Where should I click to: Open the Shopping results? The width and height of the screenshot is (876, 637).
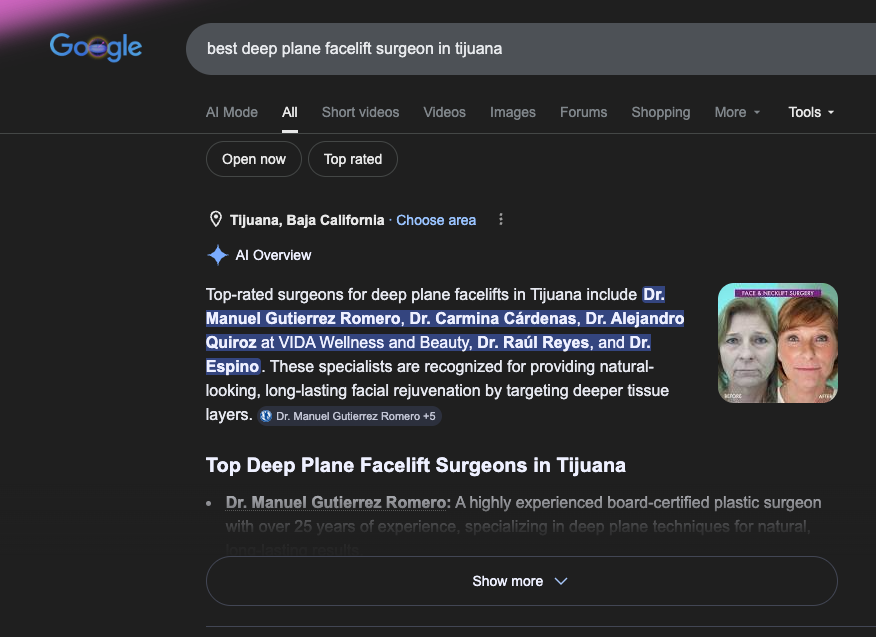660,112
